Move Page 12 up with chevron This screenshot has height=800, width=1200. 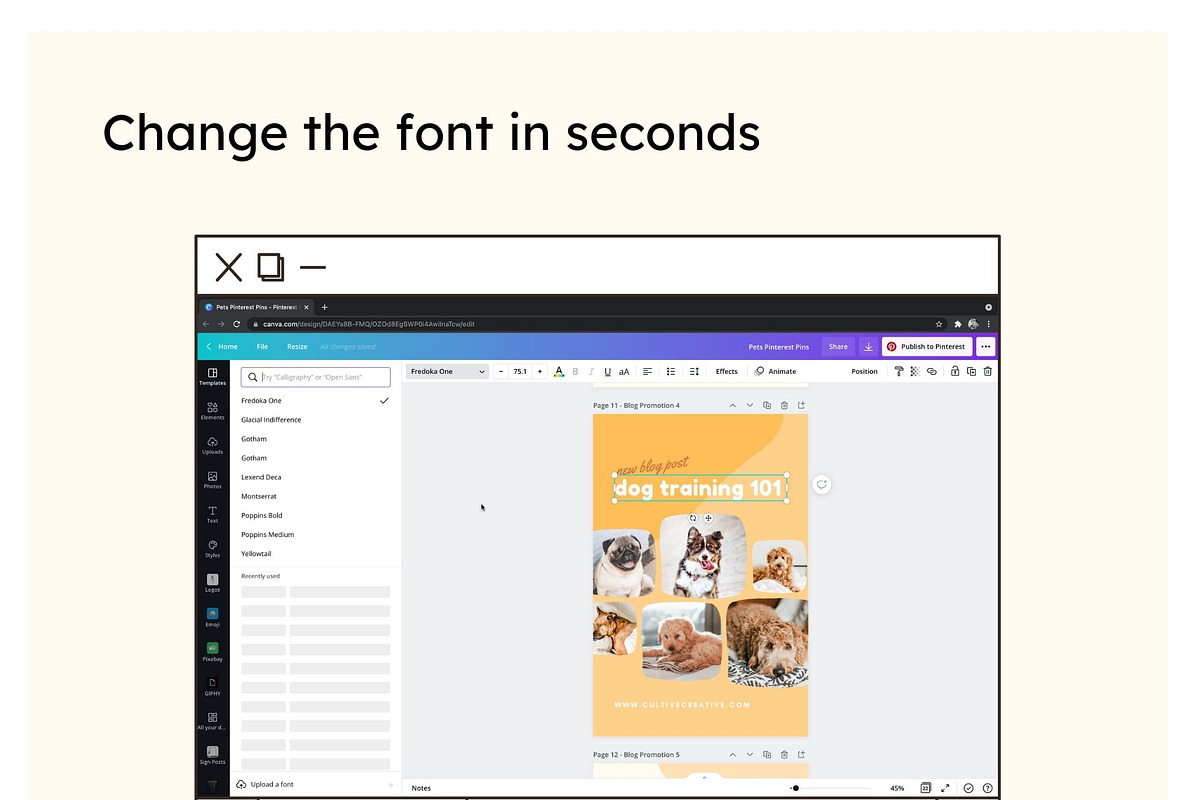click(732, 754)
